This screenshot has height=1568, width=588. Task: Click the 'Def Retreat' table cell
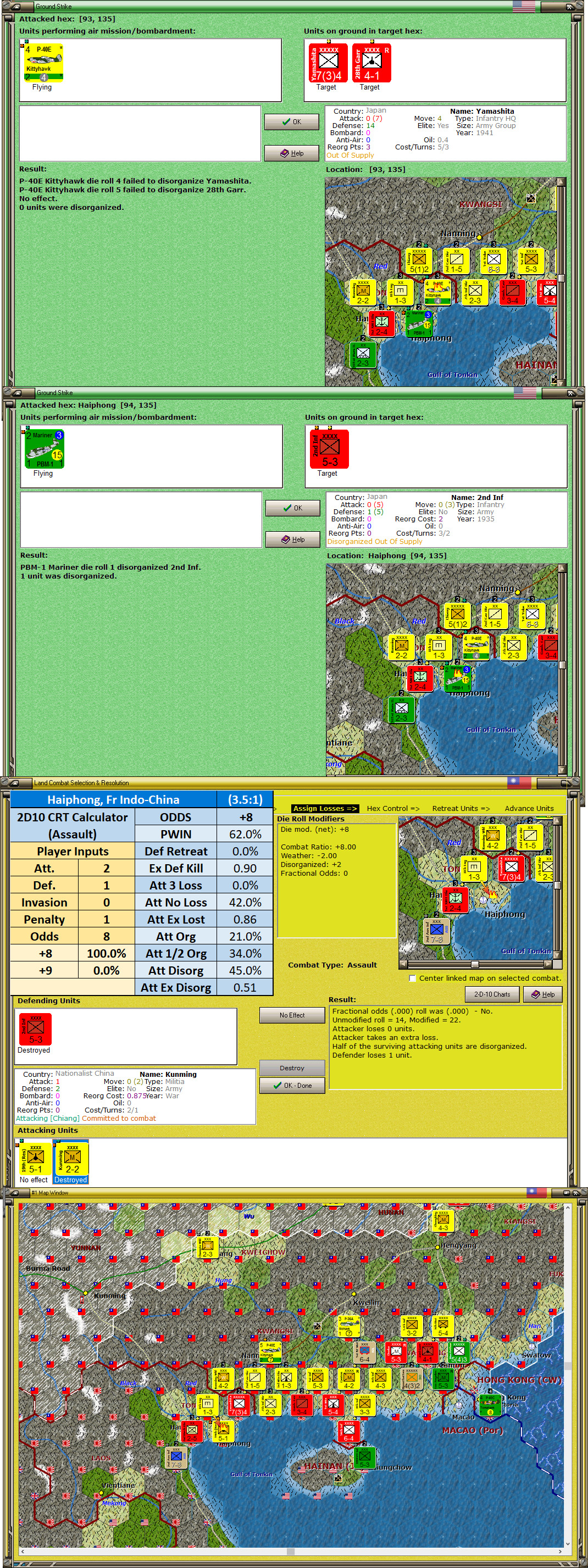pos(176,852)
